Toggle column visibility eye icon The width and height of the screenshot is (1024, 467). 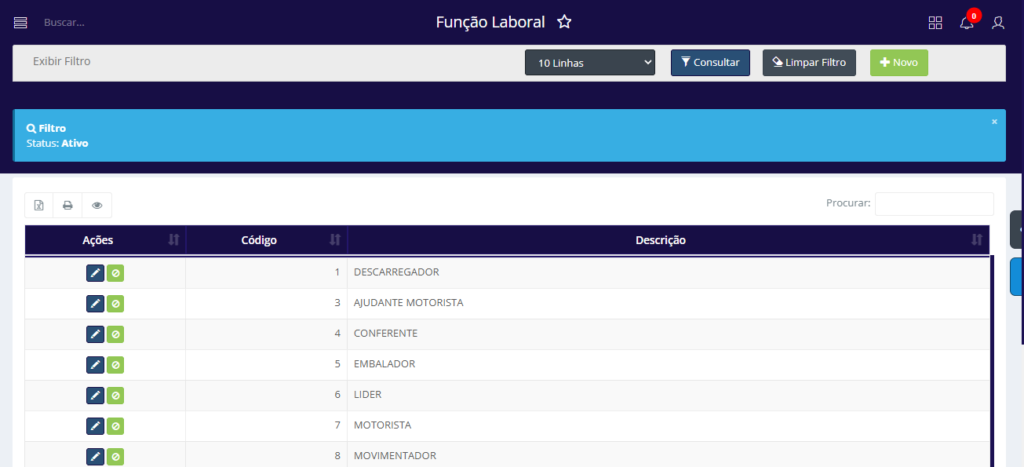click(x=97, y=205)
